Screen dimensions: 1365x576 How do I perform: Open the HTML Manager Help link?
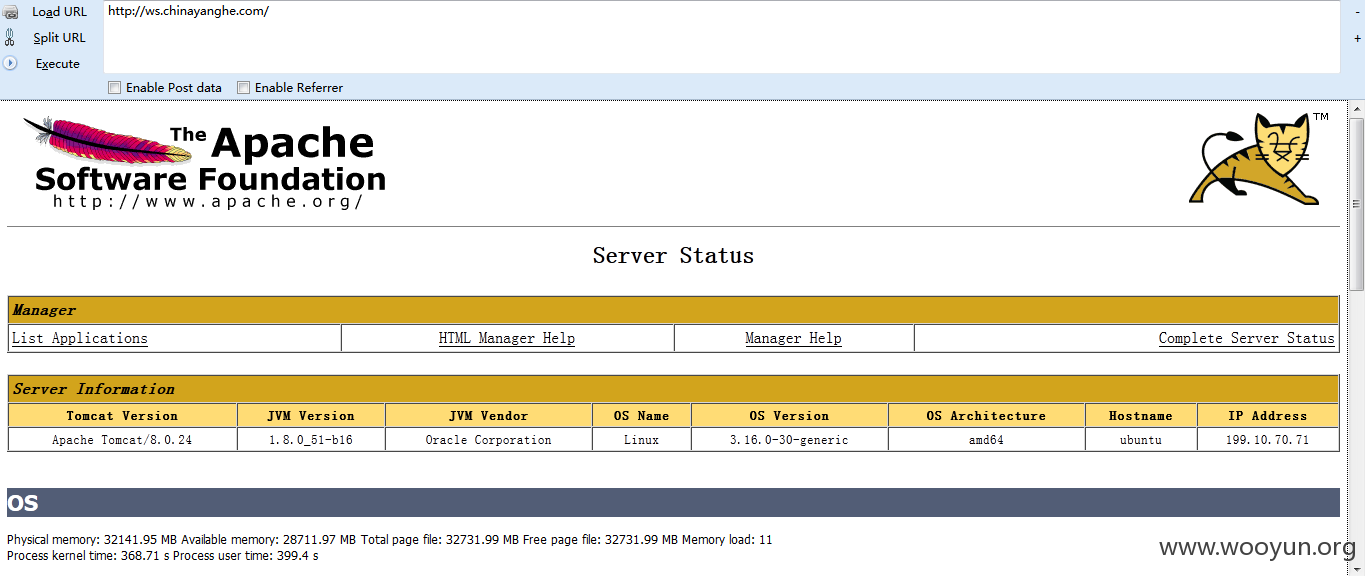pos(507,338)
